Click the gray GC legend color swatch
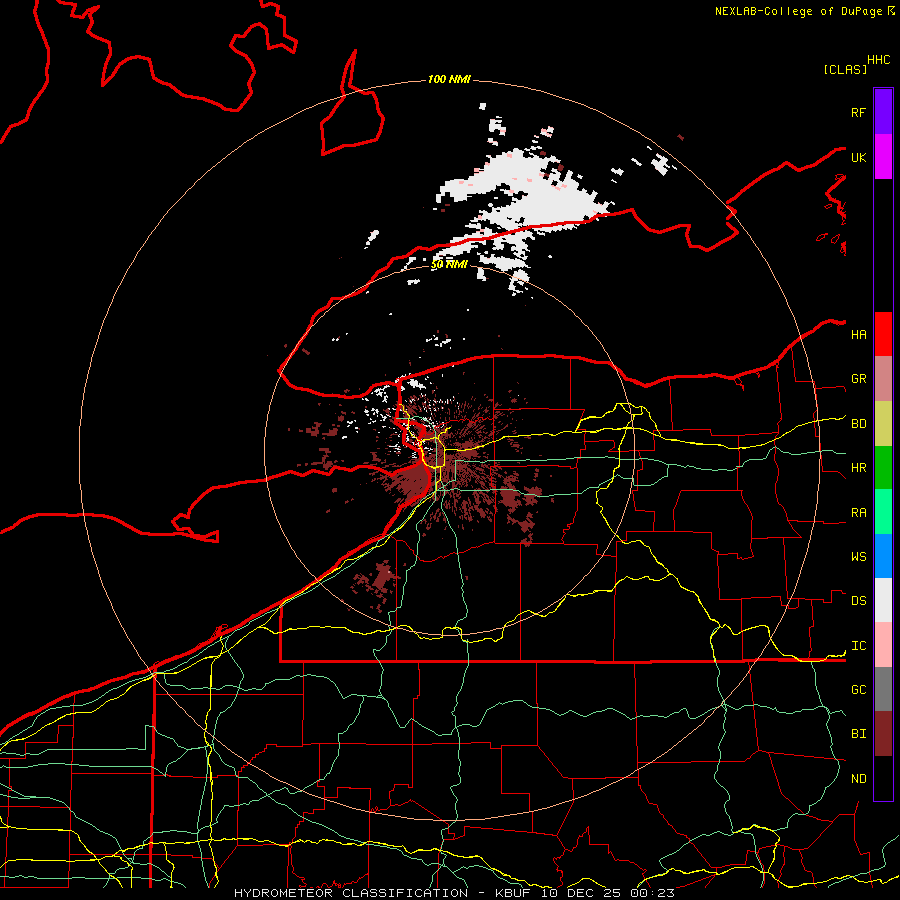 coord(883,689)
